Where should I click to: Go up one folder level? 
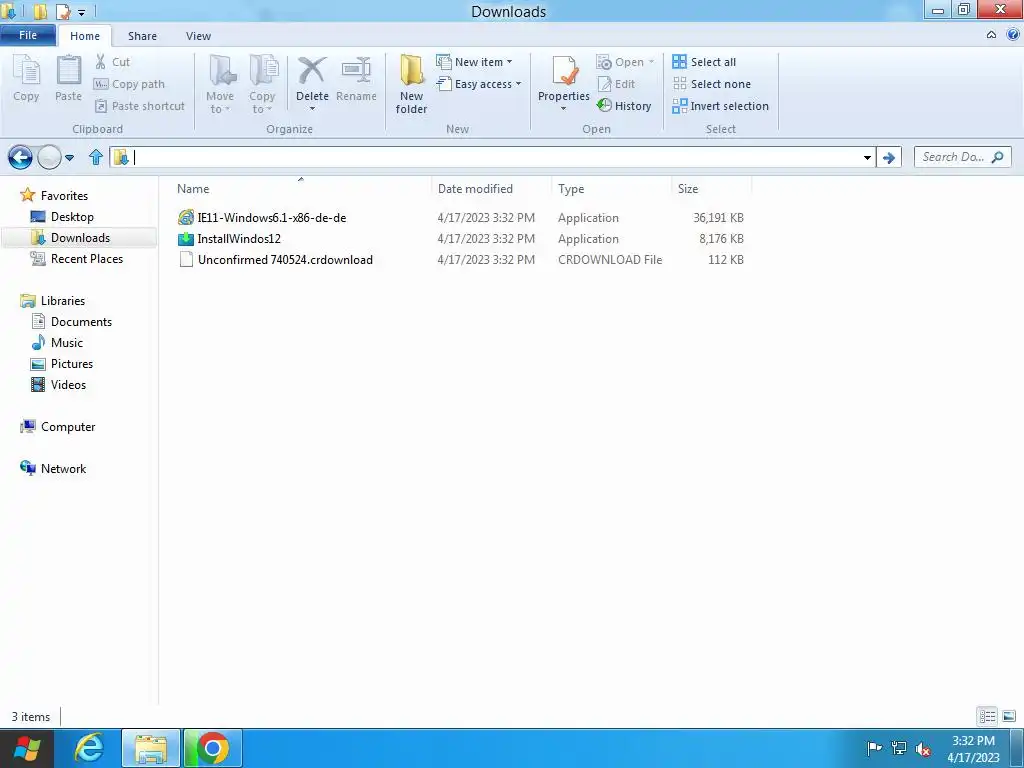[96, 157]
